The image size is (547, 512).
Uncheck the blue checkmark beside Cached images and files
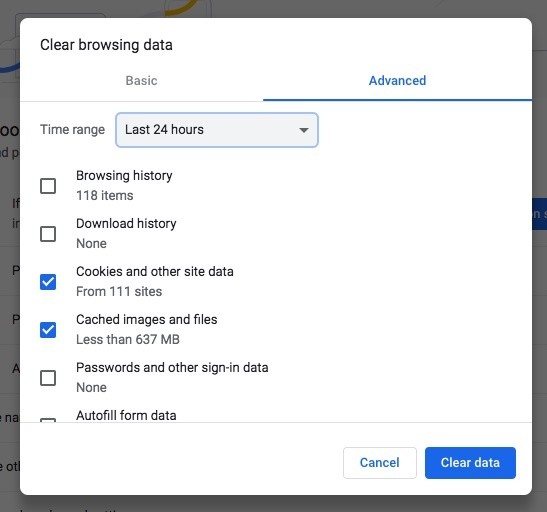(48, 330)
